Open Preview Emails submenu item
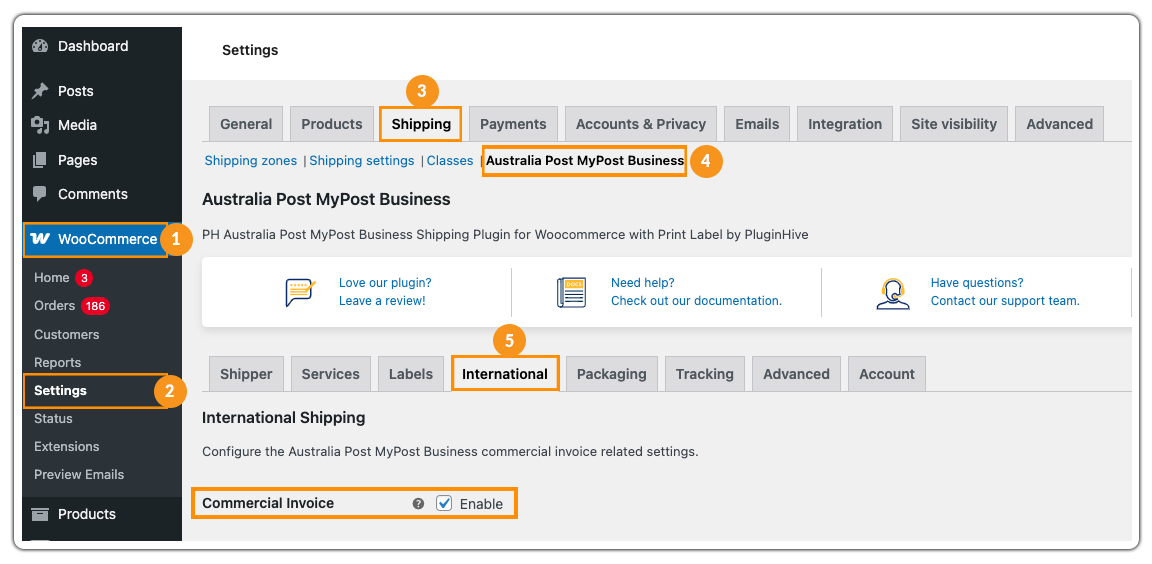The width and height of the screenshot is (1152, 564). (x=79, y=474)
